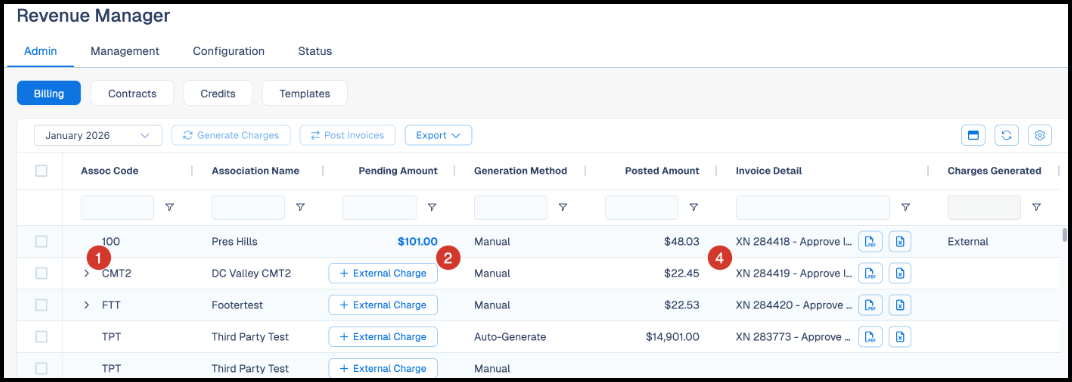Select the Credits sub-tab

[218, 94]
